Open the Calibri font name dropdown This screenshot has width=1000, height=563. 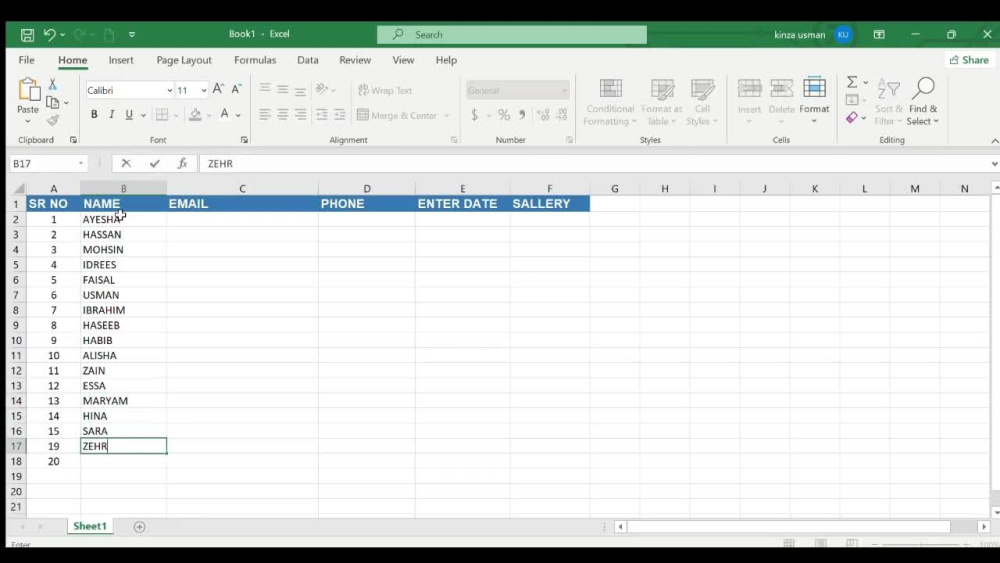[170, 91]
